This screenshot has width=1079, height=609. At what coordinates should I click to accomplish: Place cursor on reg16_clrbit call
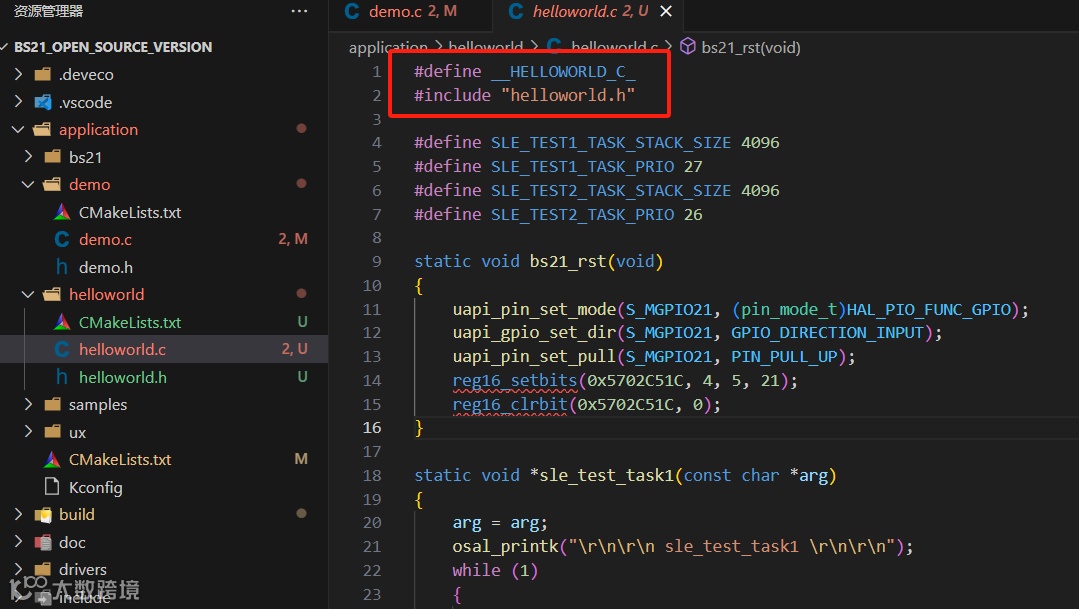(510, 404)
